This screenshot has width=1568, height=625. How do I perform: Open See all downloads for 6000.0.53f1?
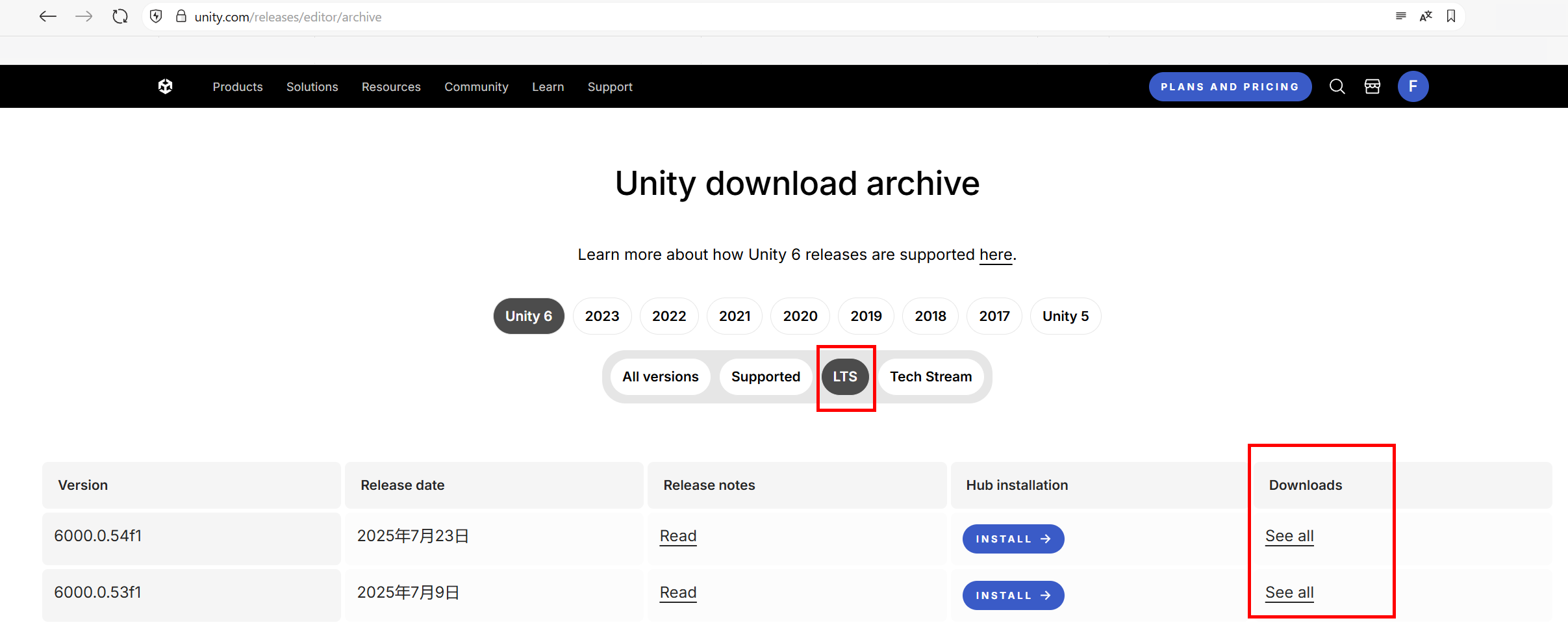point(1289,593)
